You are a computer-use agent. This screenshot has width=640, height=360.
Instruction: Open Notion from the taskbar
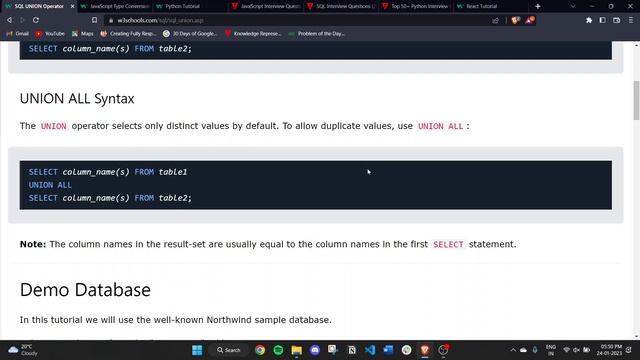click(351, 350)
